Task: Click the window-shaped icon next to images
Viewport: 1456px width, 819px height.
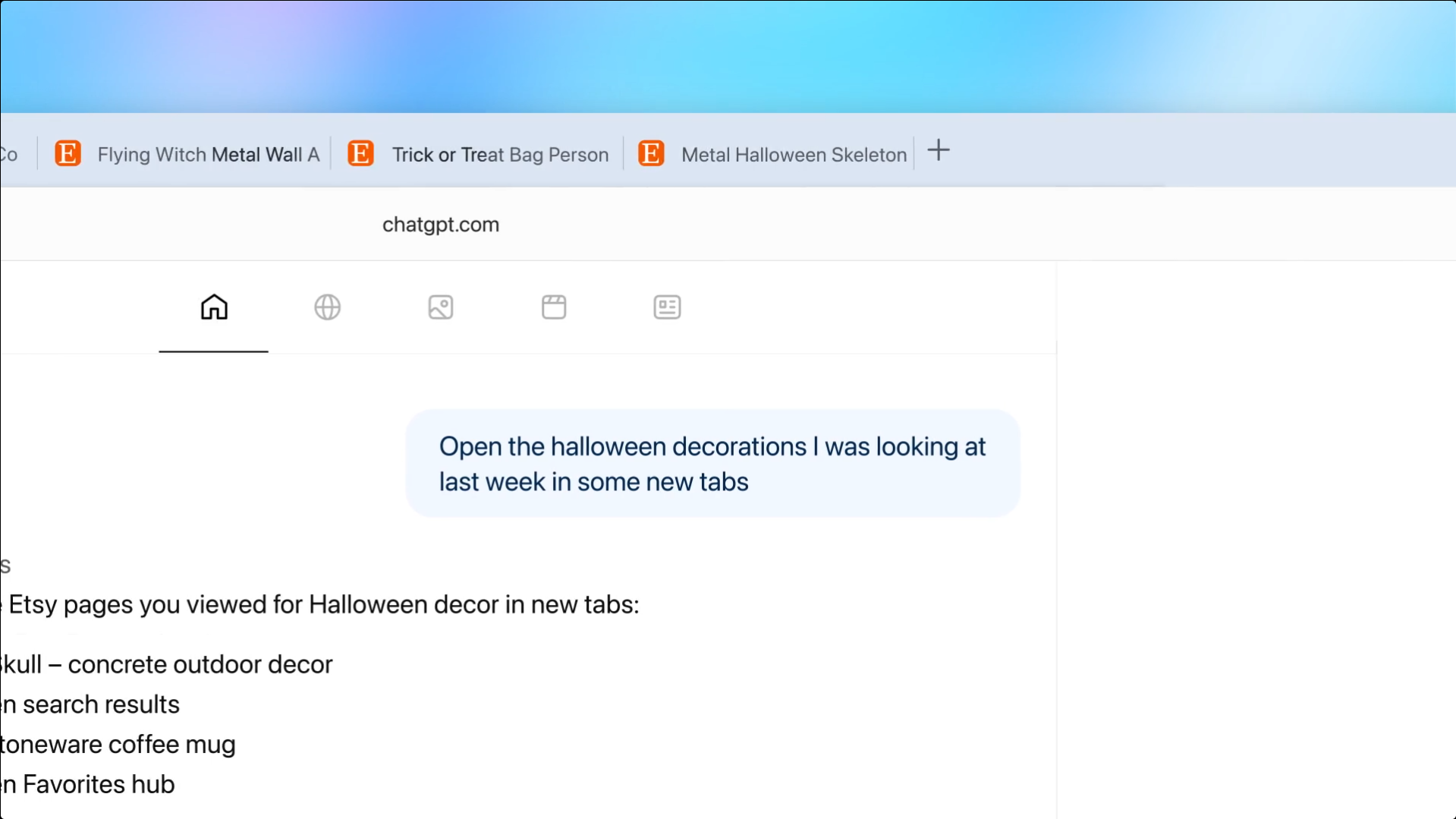Action: pyautogui.click(x=554, y=307)
